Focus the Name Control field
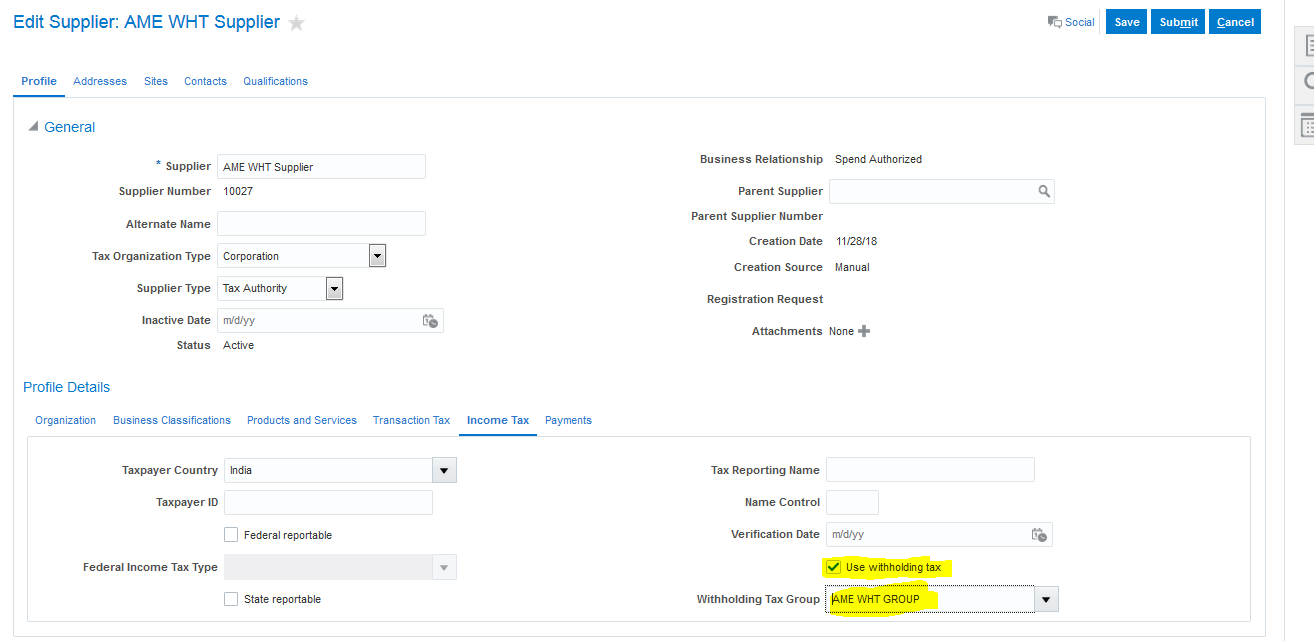 click(852, 502)
